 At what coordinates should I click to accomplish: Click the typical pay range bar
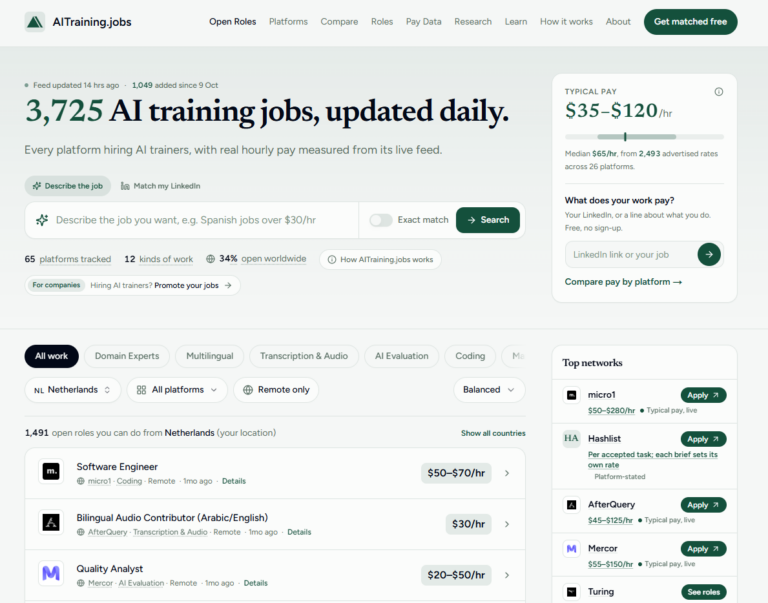[644, 137]
